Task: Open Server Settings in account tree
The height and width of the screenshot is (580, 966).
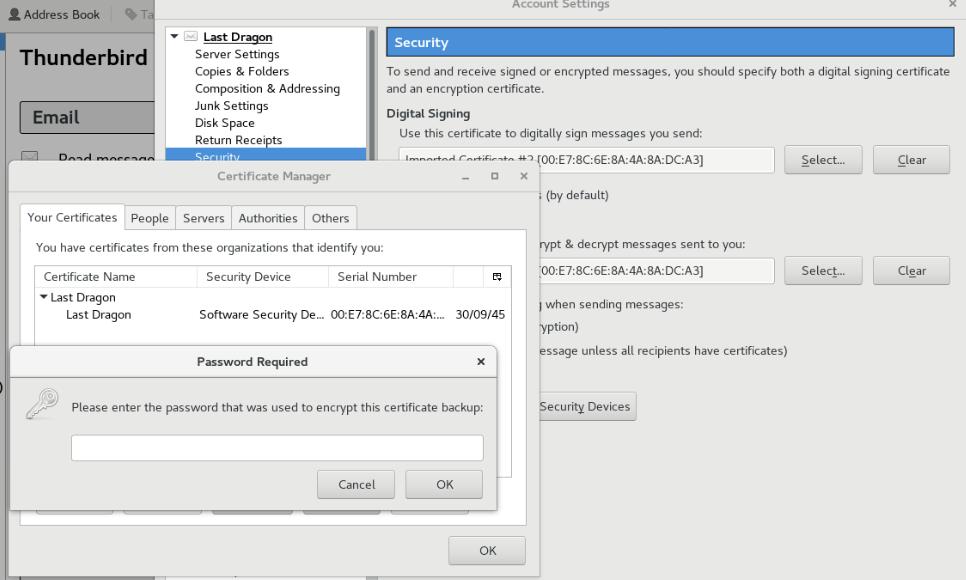Action: coord(237,54)
